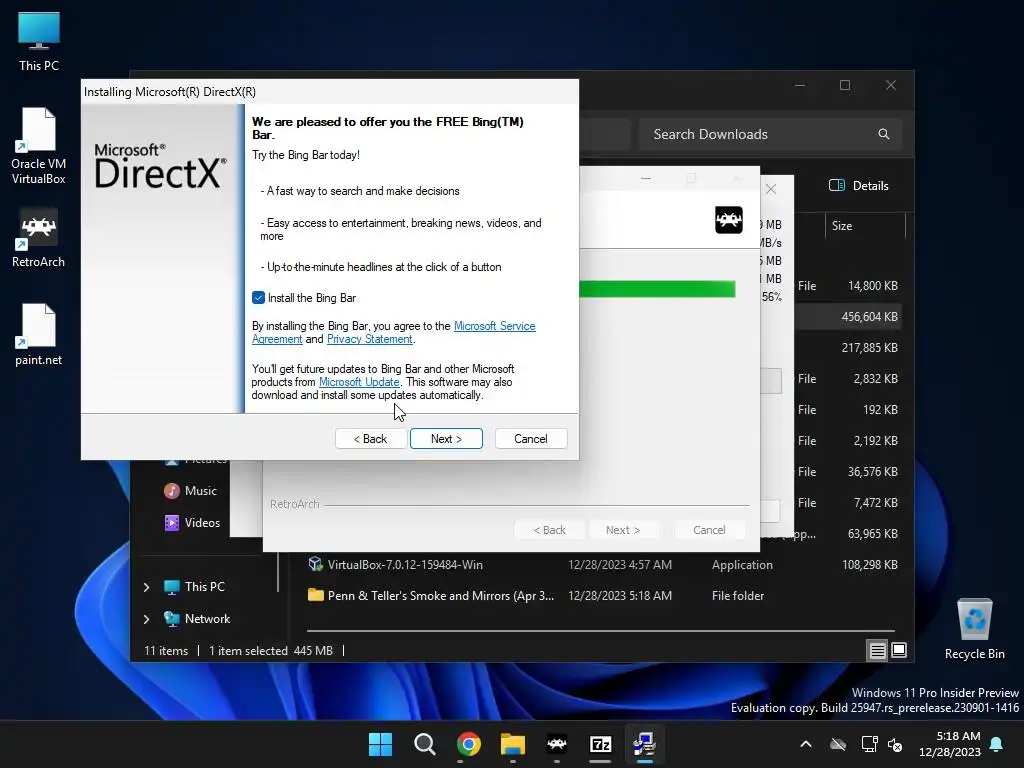The image size is (1024, 768).
Task: Sort by the Size column header
Action: pyautogui.click(x=865, y=226)
